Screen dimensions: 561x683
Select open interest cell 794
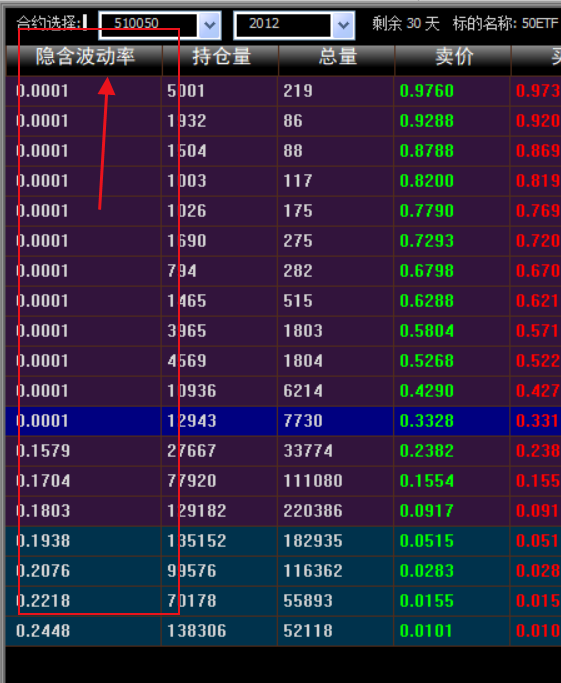(182, 271)
